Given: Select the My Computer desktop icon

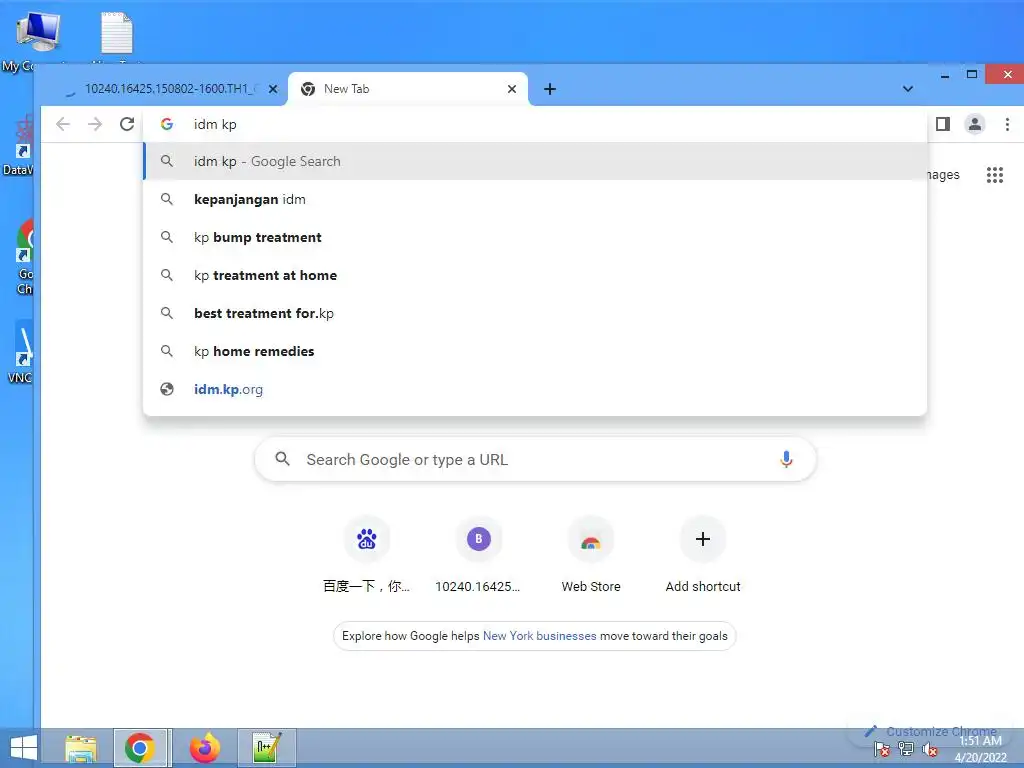Looking at the screenshot, I should pyautogui.click(x=37, y=40).
